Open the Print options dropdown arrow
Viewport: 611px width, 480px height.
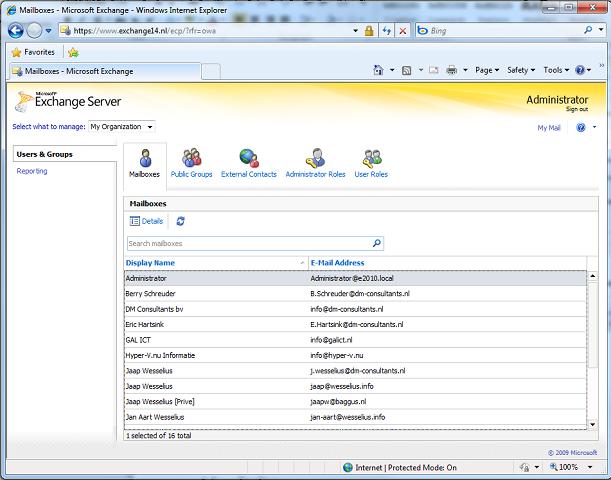(x=465, y=70)
